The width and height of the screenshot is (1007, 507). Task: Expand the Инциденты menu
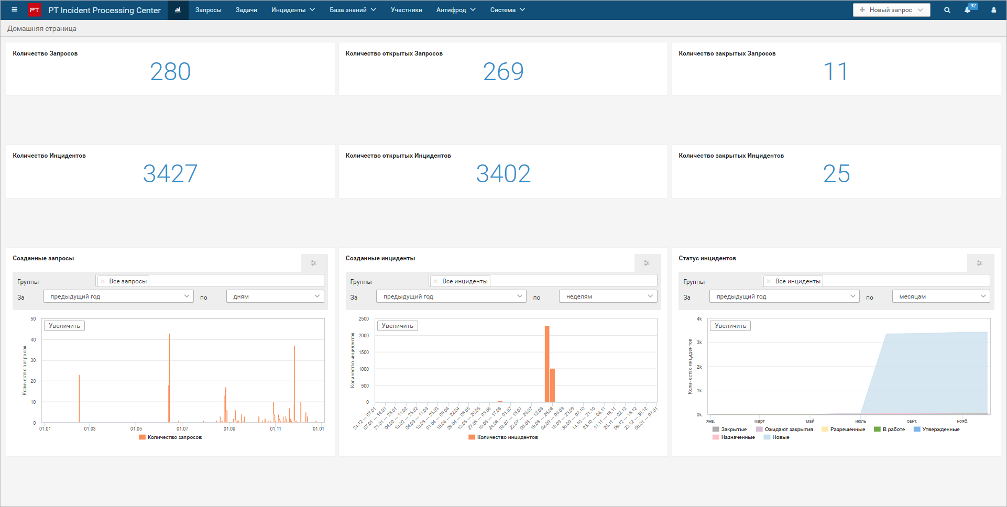point(293,10)
